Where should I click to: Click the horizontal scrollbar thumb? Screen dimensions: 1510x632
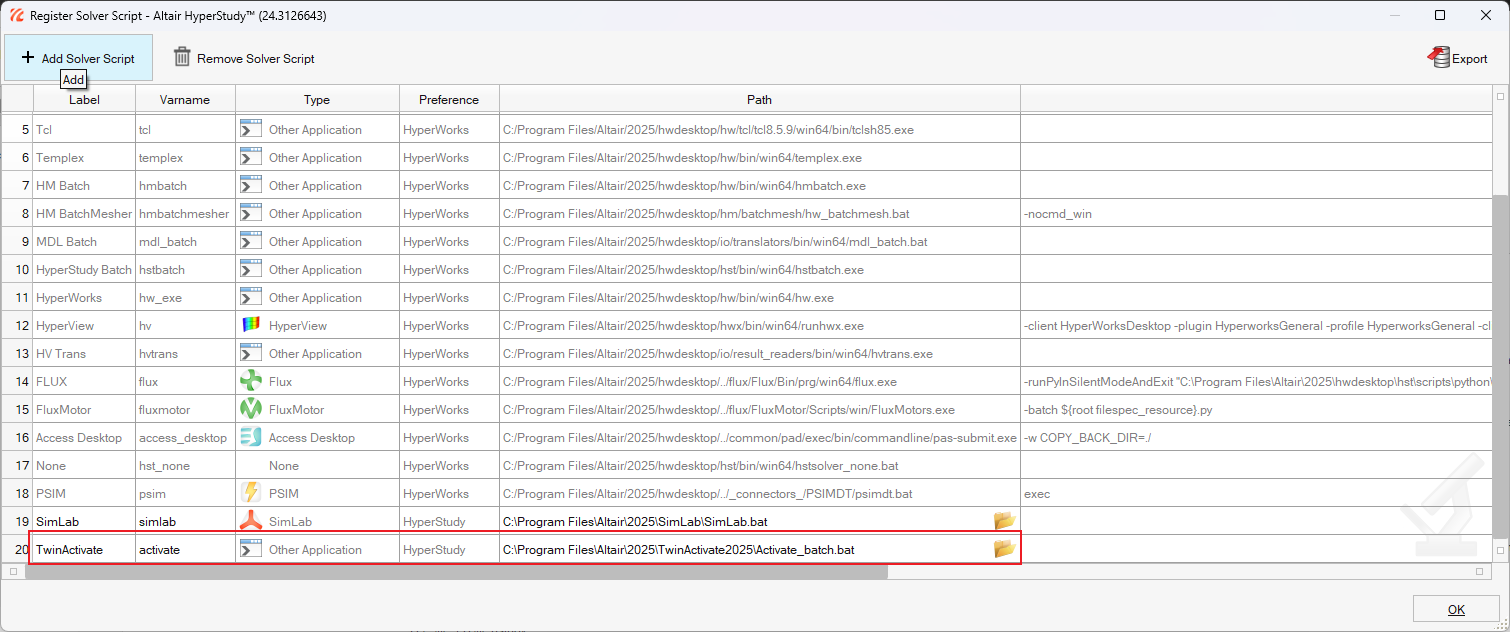coord(455,571)
